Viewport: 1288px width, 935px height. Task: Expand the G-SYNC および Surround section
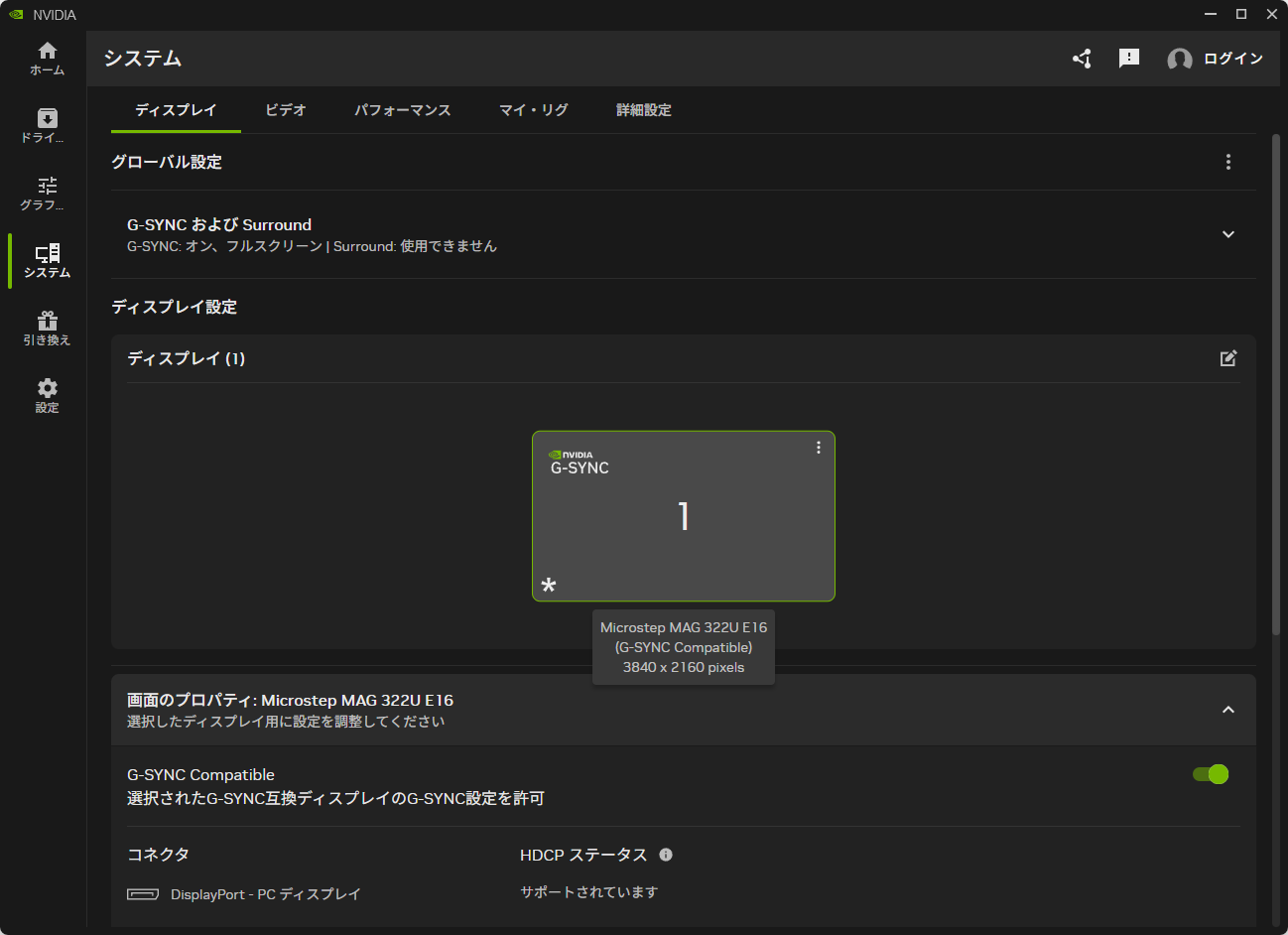point(1228,234)
